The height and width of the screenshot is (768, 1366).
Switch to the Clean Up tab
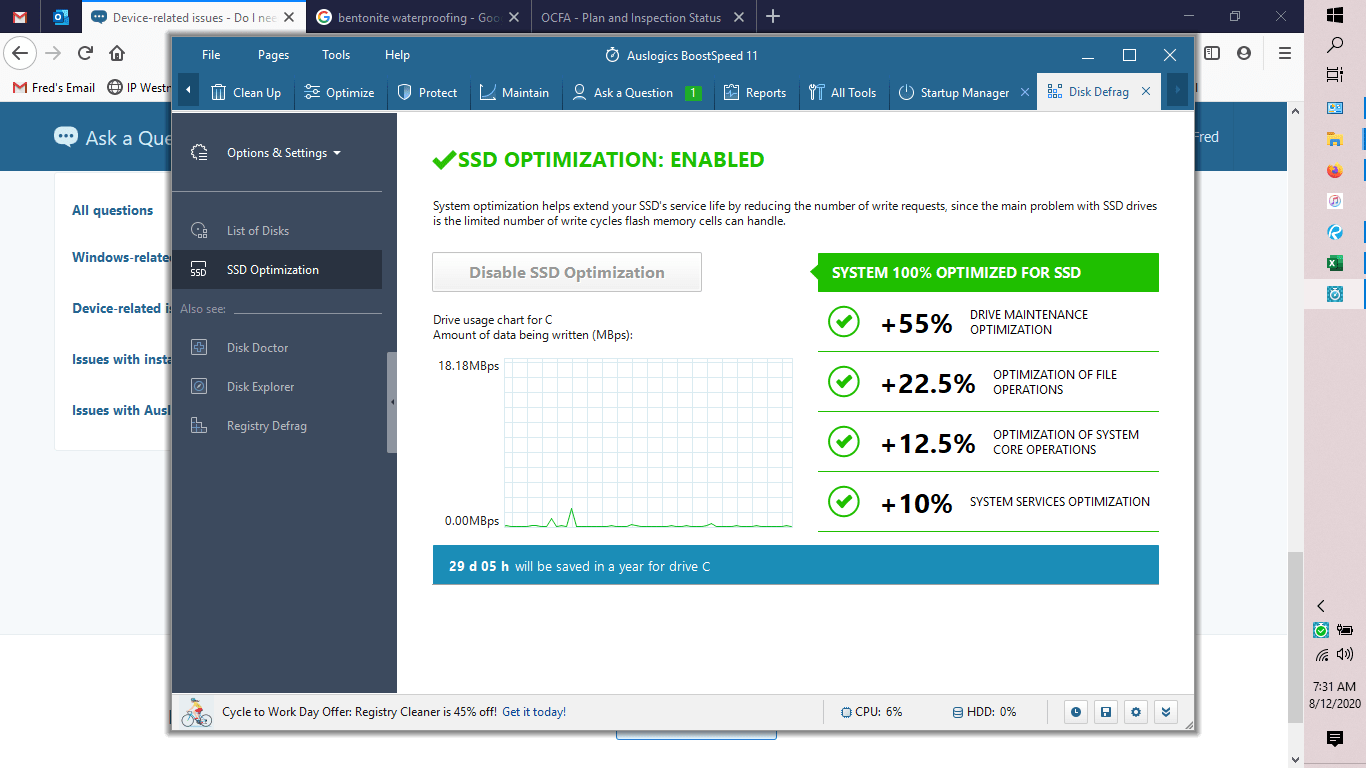click(246, 93)
